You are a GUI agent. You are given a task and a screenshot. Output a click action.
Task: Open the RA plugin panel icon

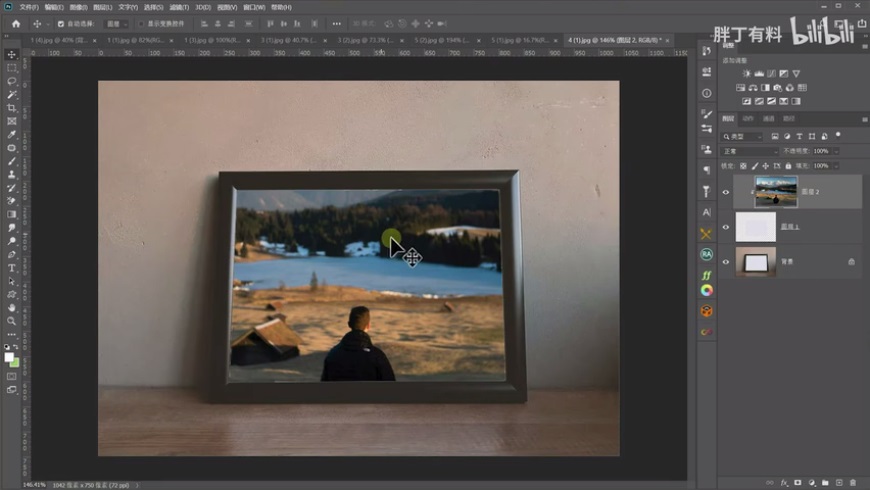pyautogui.click(x=706, y=254)
